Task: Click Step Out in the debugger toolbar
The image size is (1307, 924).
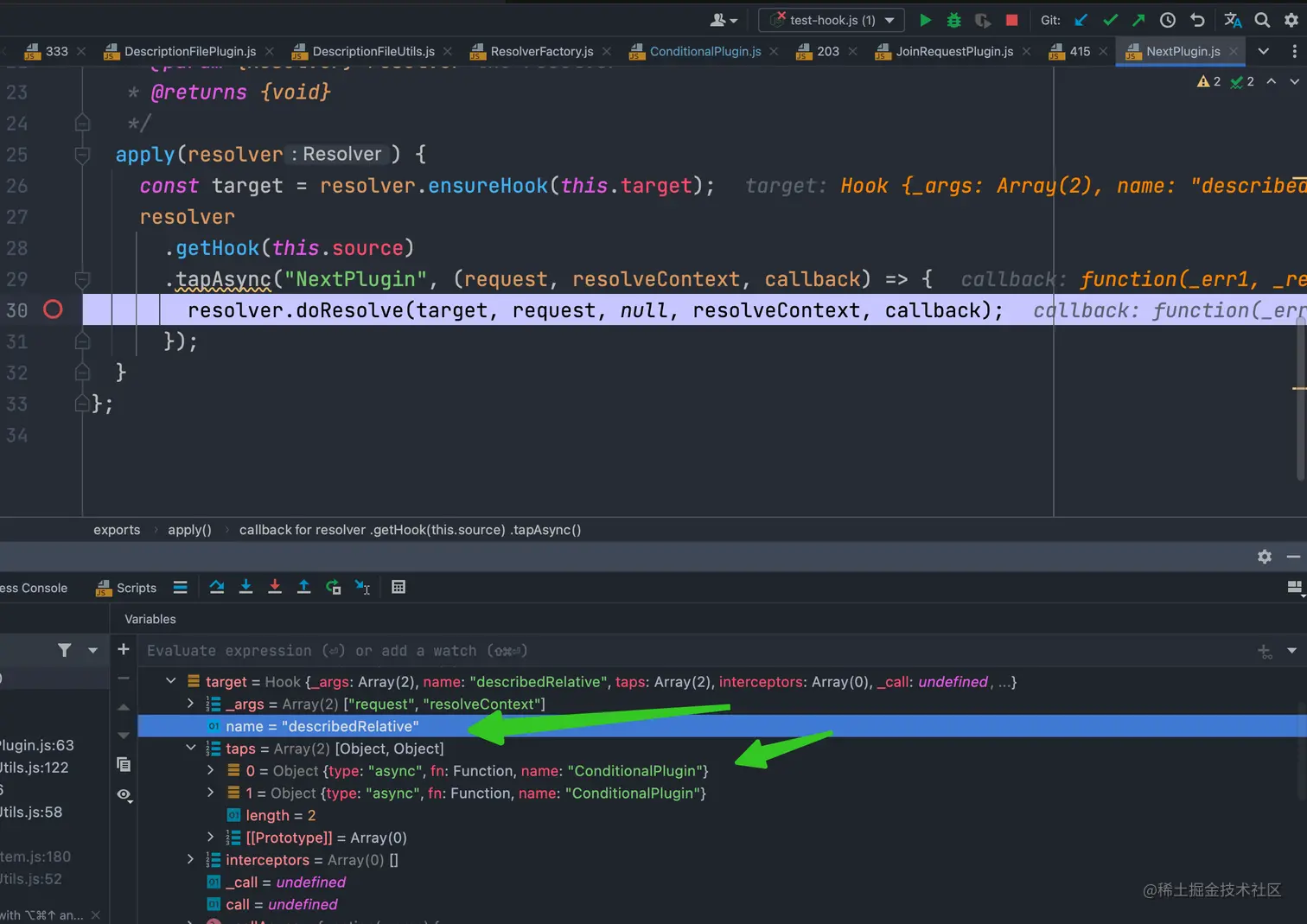Action: pos(303,588)
